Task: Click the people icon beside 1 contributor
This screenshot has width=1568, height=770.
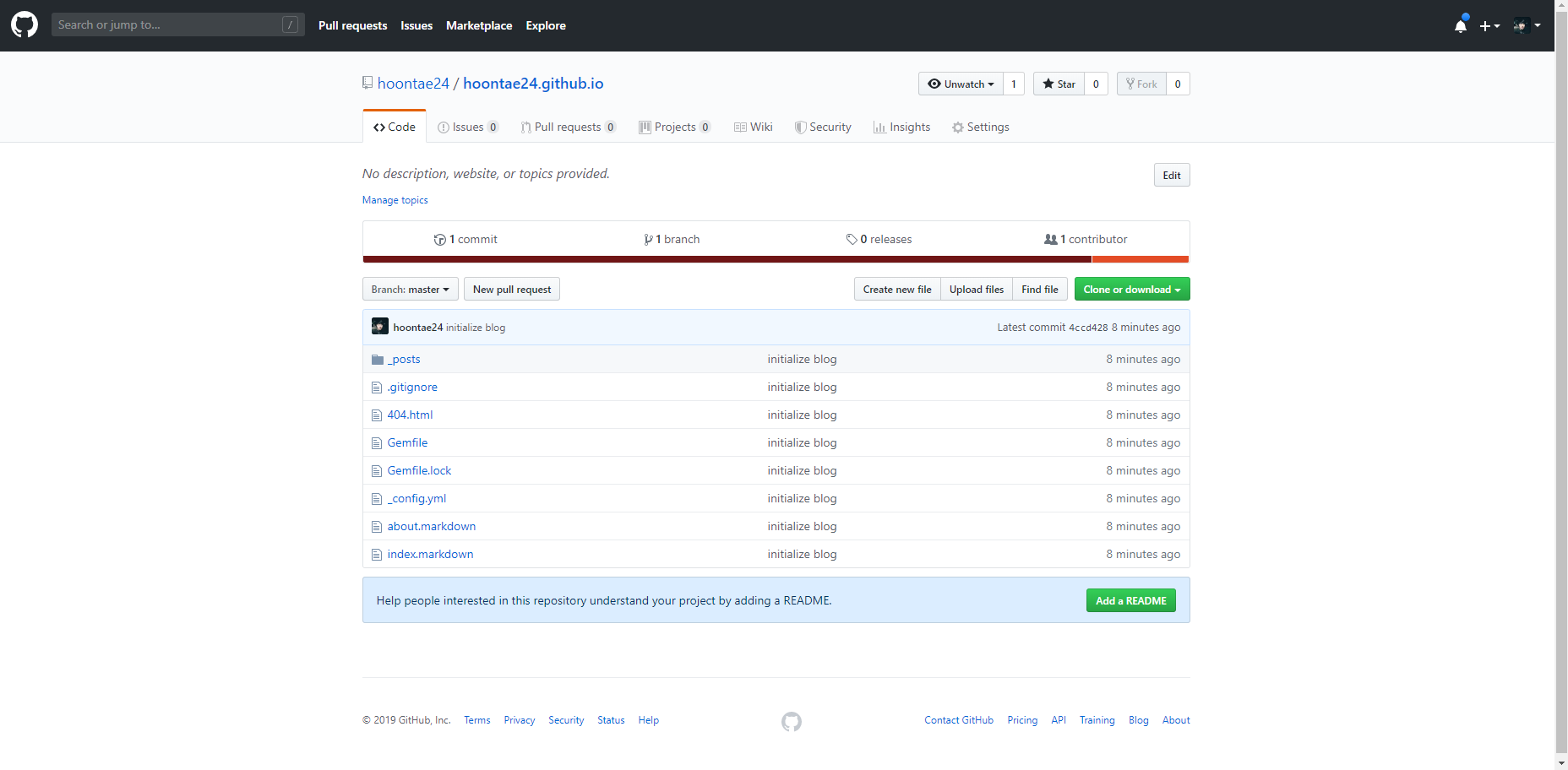Action: click(1051, 240)
